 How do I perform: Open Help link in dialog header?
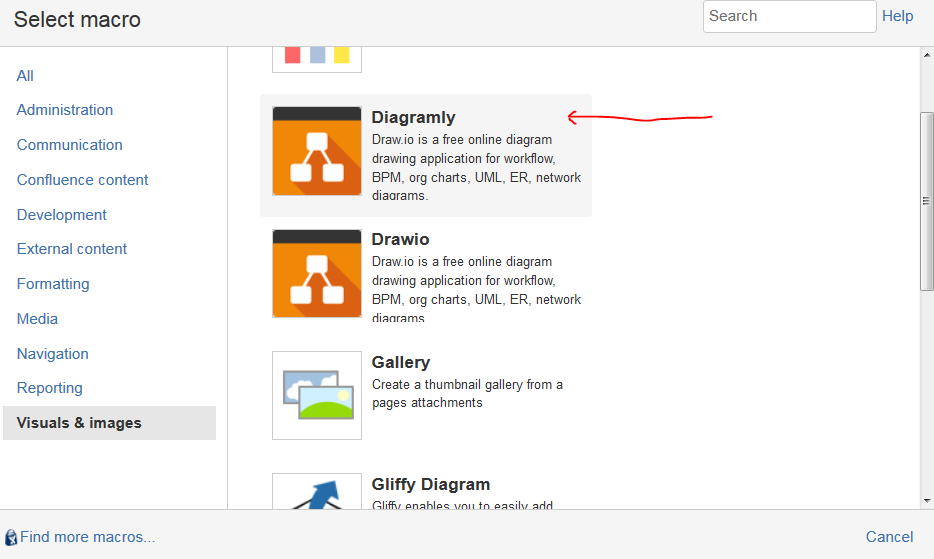(897, 16)
